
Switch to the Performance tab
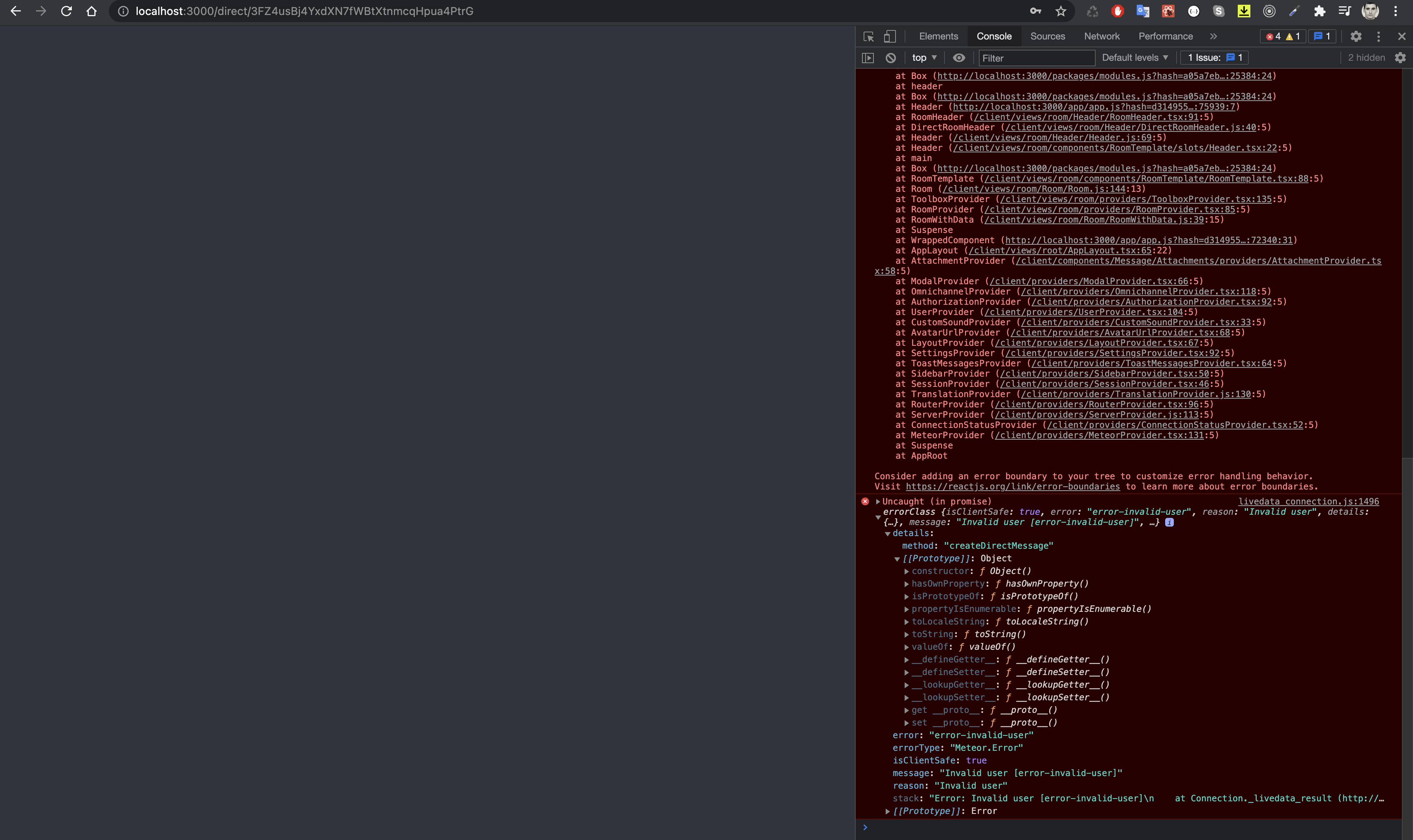tap(1166, 36)
